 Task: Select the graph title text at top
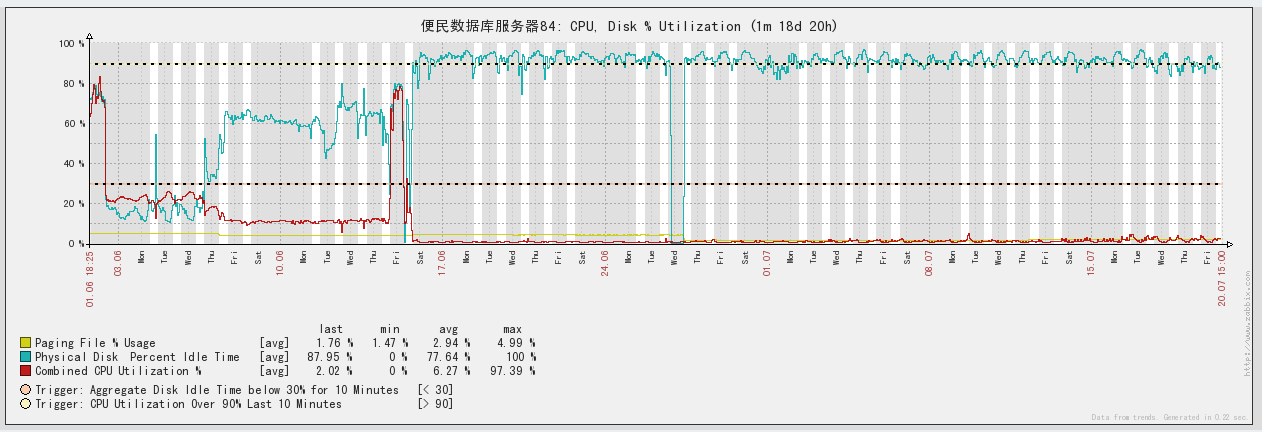(x=630, y=27)
